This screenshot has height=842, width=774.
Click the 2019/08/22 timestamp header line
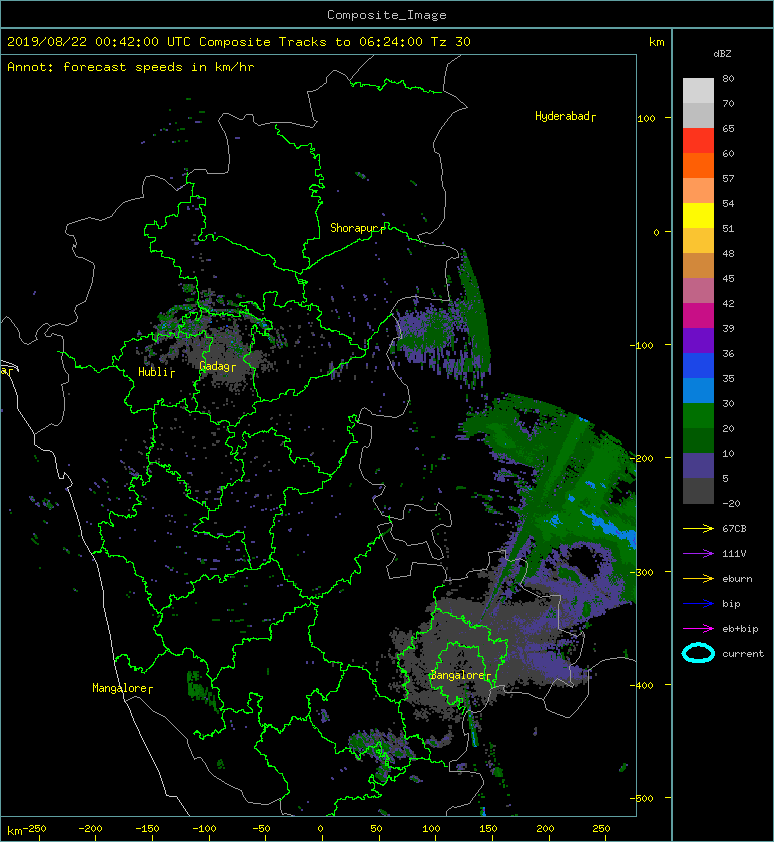[239, 42]
